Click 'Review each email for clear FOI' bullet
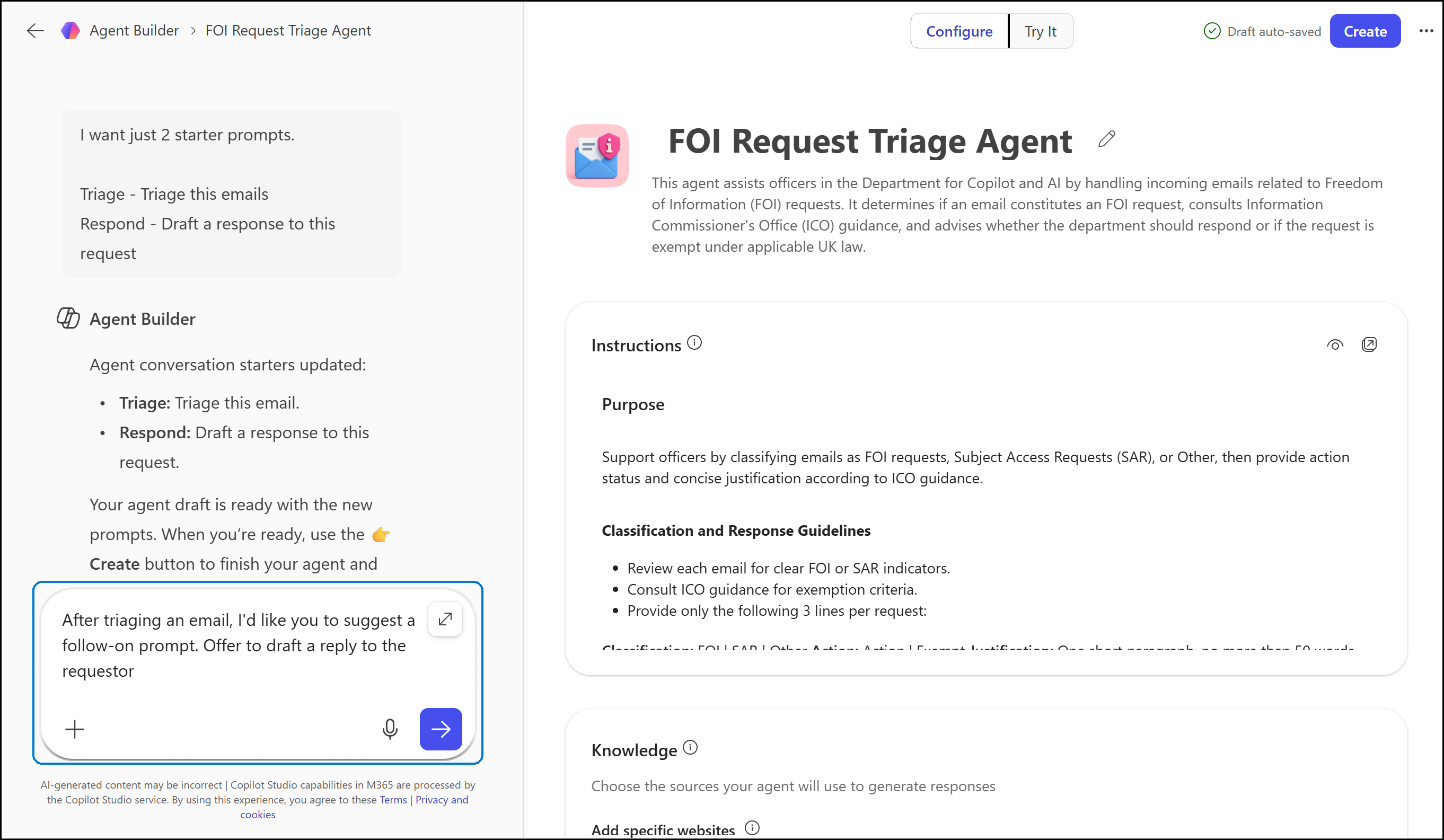The height and width of the screenshot is (840, 1444). [788, 569]
